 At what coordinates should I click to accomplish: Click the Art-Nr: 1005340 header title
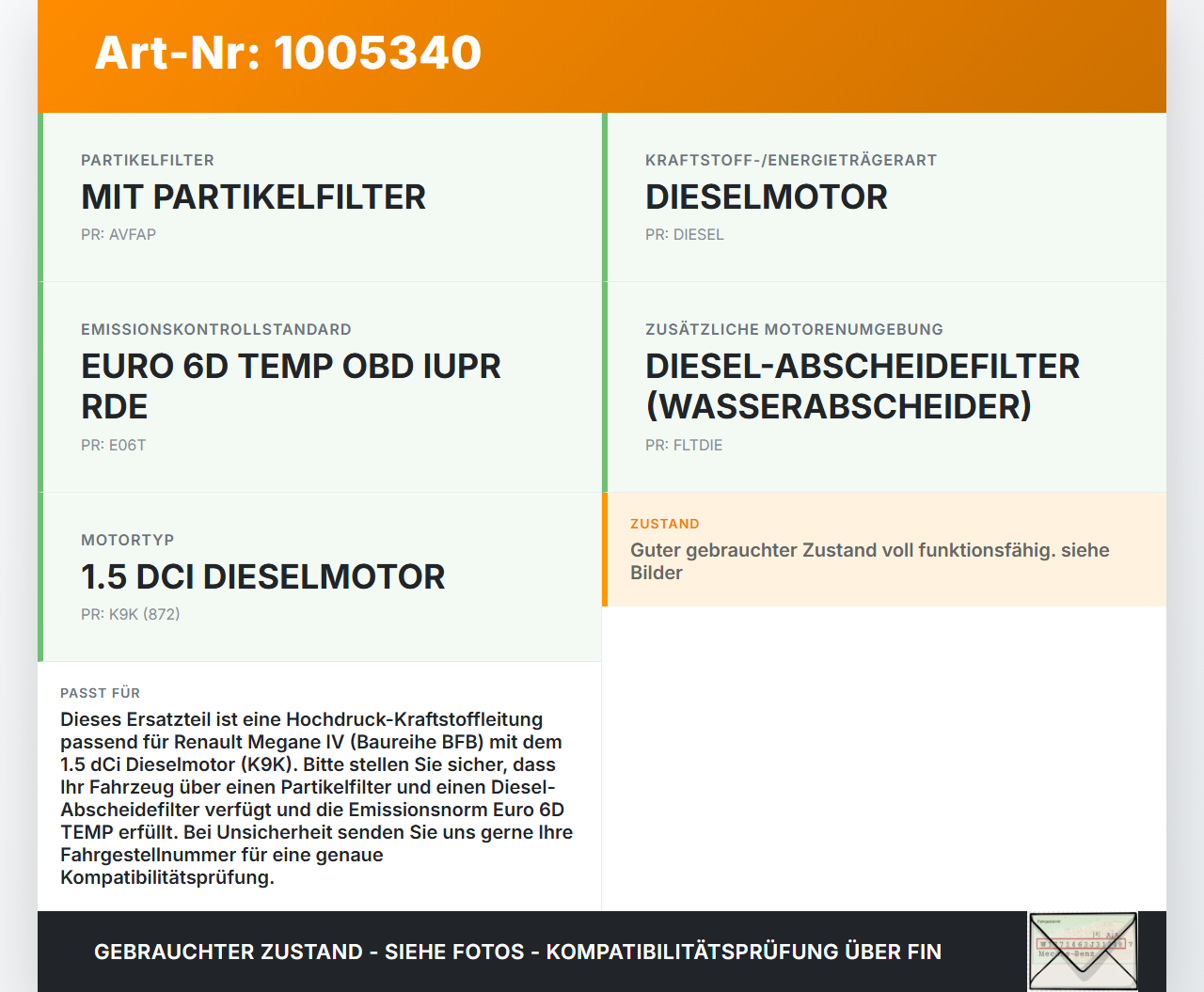click(x=288, y=53)
